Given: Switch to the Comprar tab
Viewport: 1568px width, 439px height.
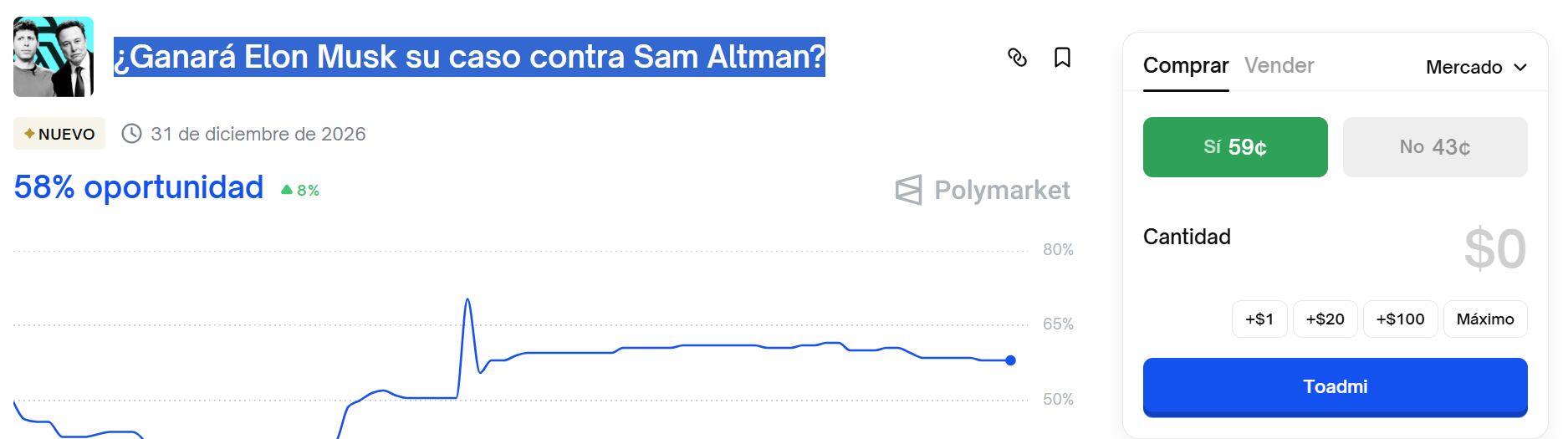Looking at the screenshot, I should pyautogui.click(x=1185, y=65).
